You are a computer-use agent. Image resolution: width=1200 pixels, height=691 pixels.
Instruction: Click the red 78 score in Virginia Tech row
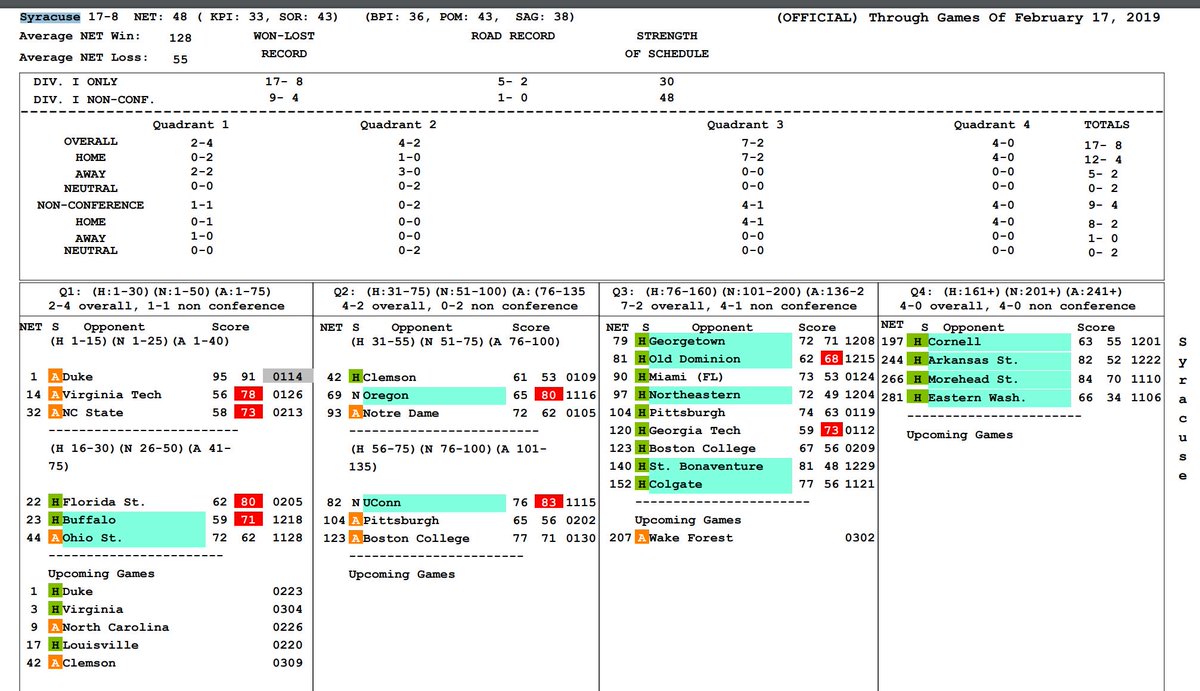point(246,395)
